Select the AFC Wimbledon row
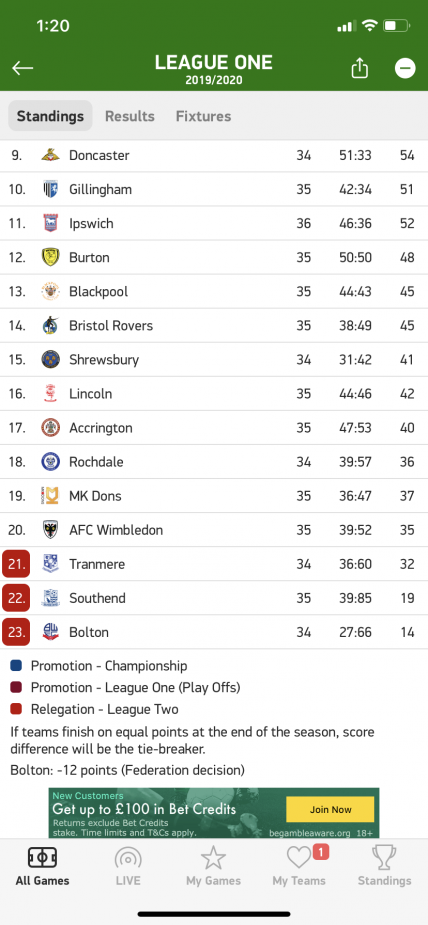The image size is (428, 925). pyautogui.click(x=214, y=530)
